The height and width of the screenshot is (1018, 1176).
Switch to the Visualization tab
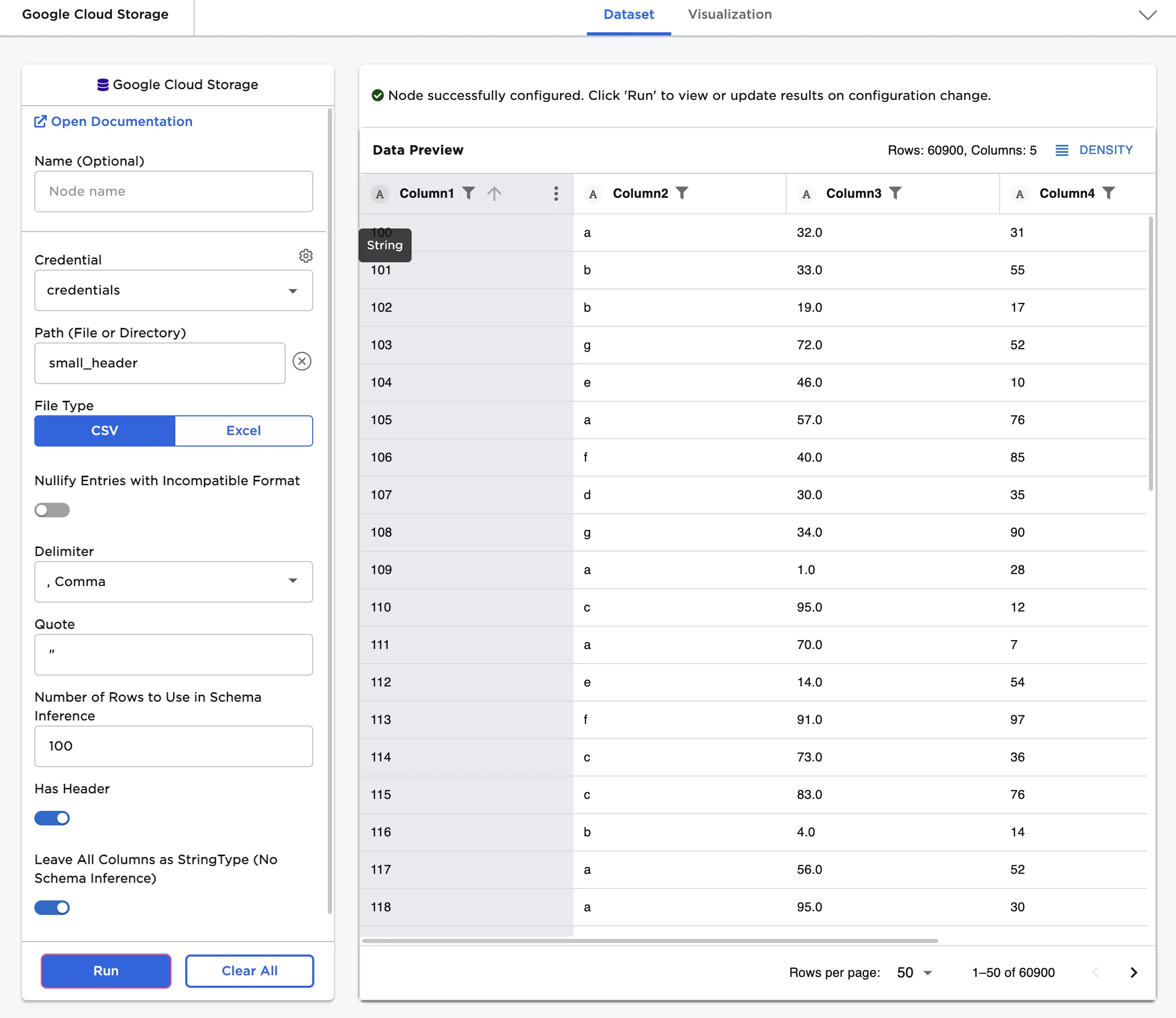coord(730,15)
